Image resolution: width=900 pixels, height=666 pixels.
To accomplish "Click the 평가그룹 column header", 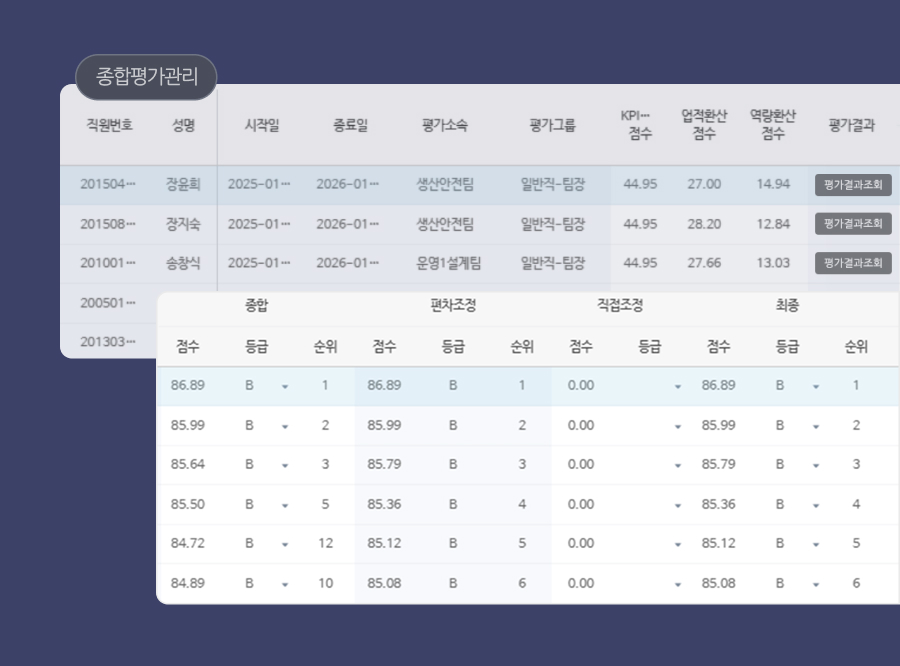I will point(548,124).
